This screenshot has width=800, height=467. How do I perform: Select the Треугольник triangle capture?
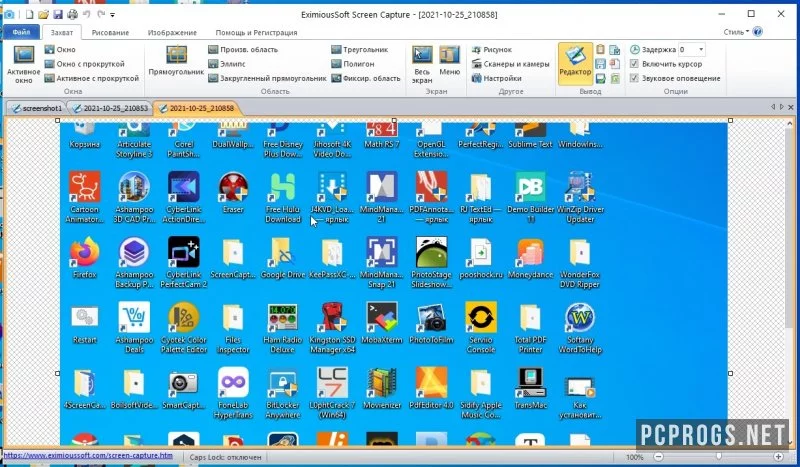click(359, 50)
